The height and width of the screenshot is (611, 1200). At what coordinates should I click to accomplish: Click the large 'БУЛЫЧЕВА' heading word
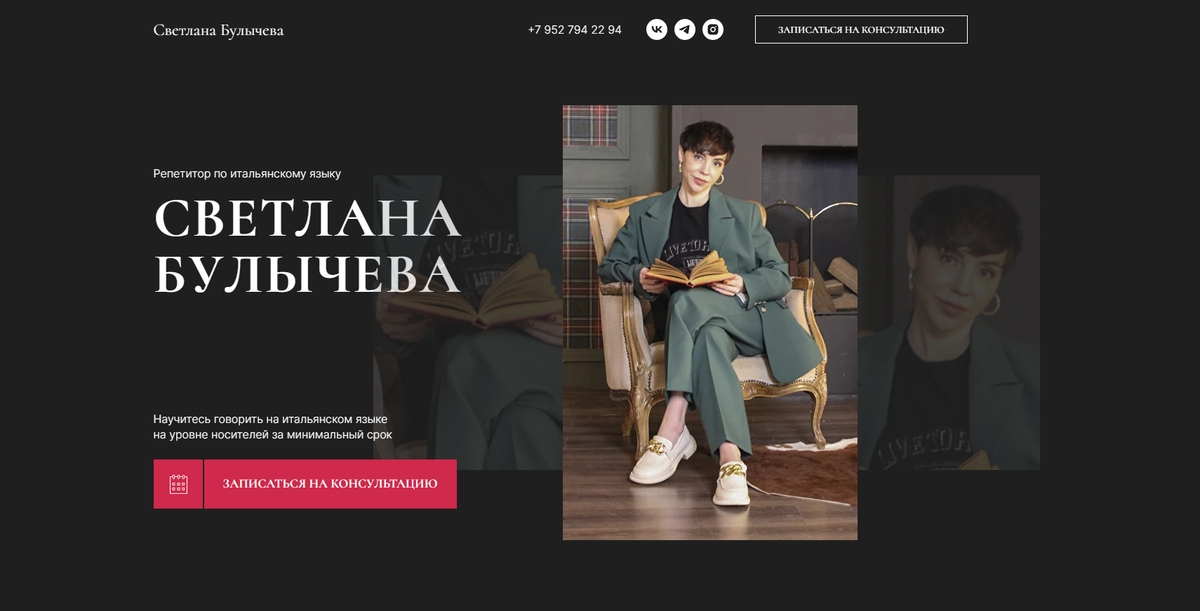click(x=307, y=275)
